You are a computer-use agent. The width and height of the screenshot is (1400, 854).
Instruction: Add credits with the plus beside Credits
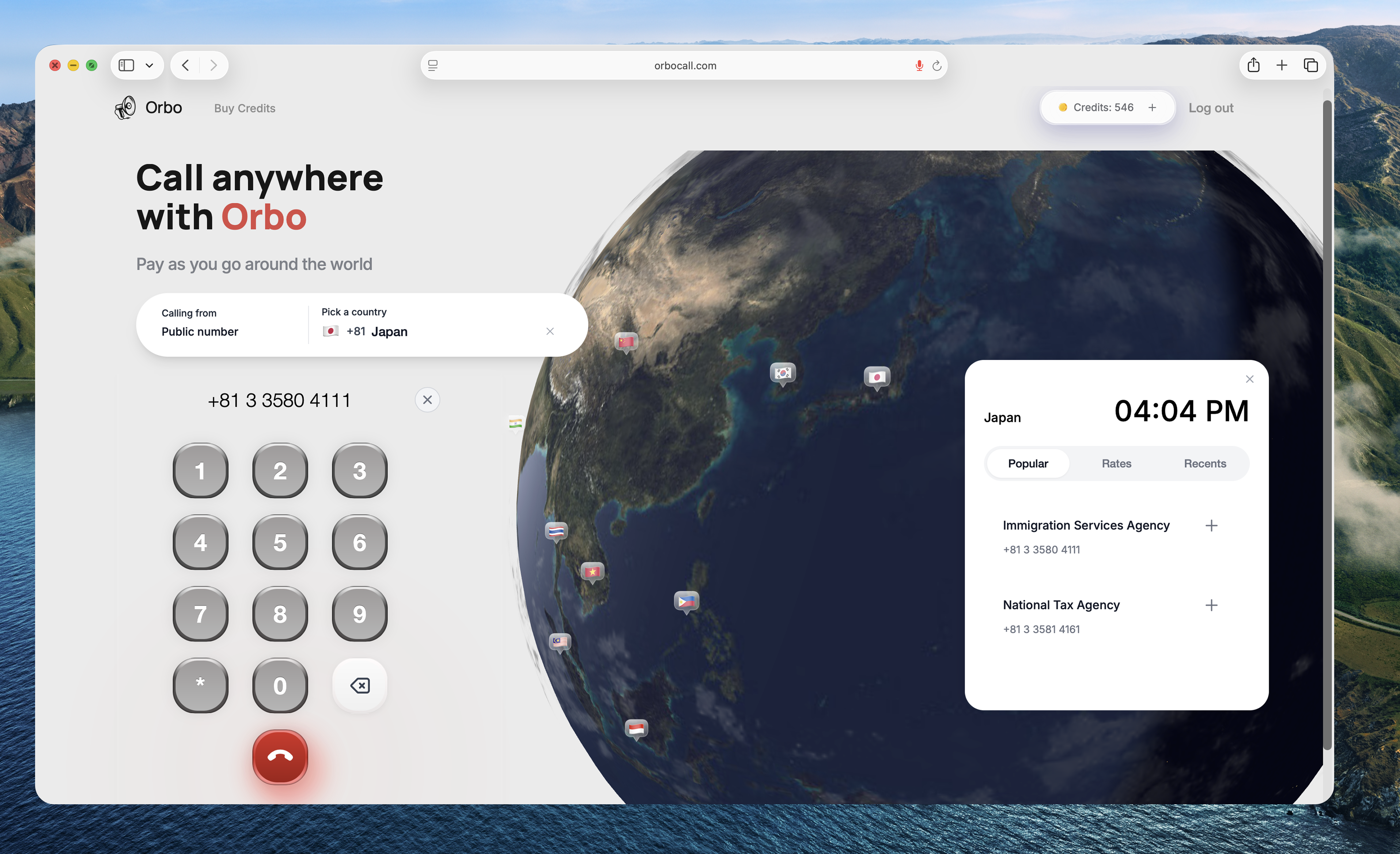(x=1152, y=107)
